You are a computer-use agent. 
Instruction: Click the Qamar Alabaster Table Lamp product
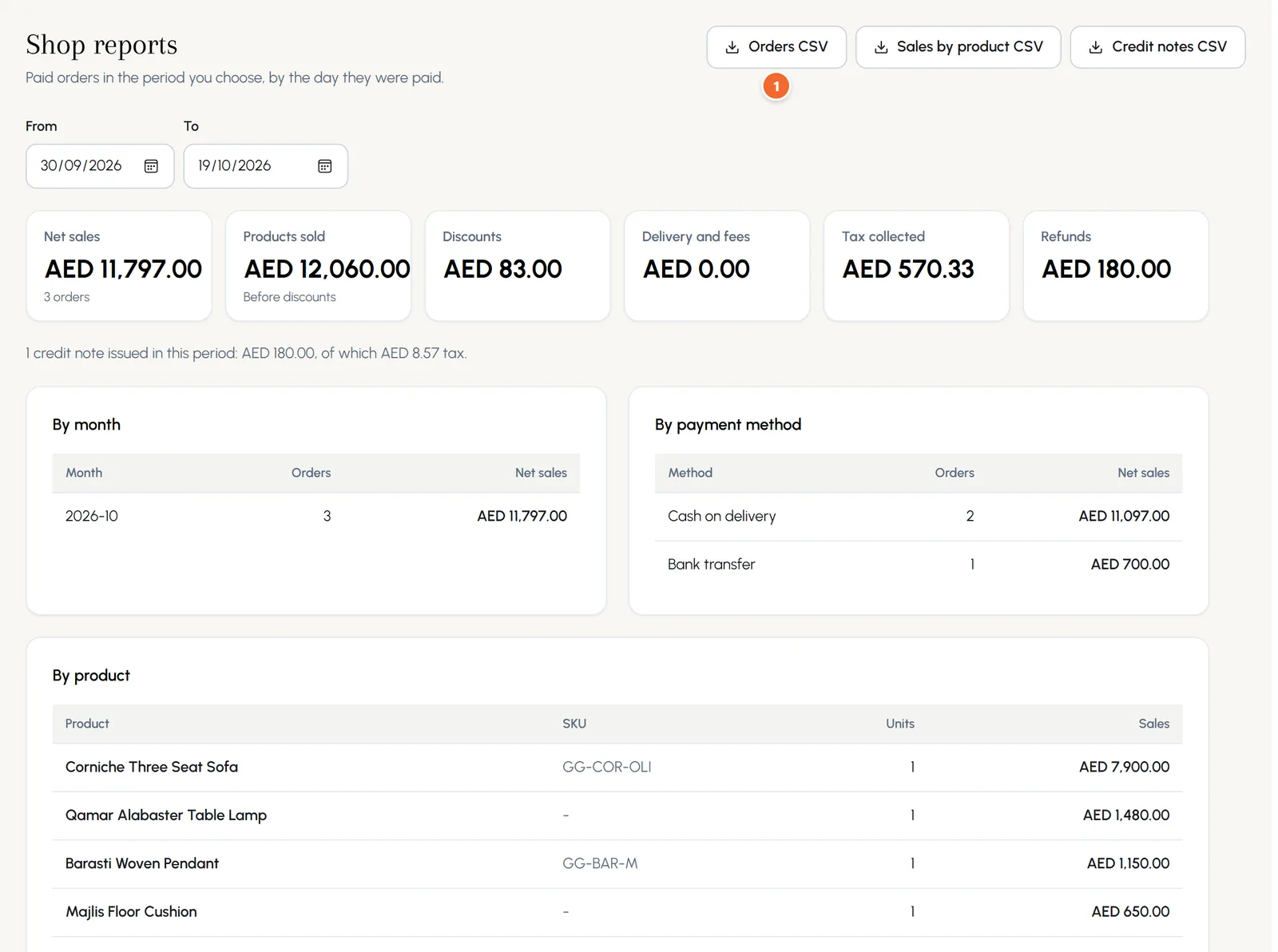click(166, 815)
